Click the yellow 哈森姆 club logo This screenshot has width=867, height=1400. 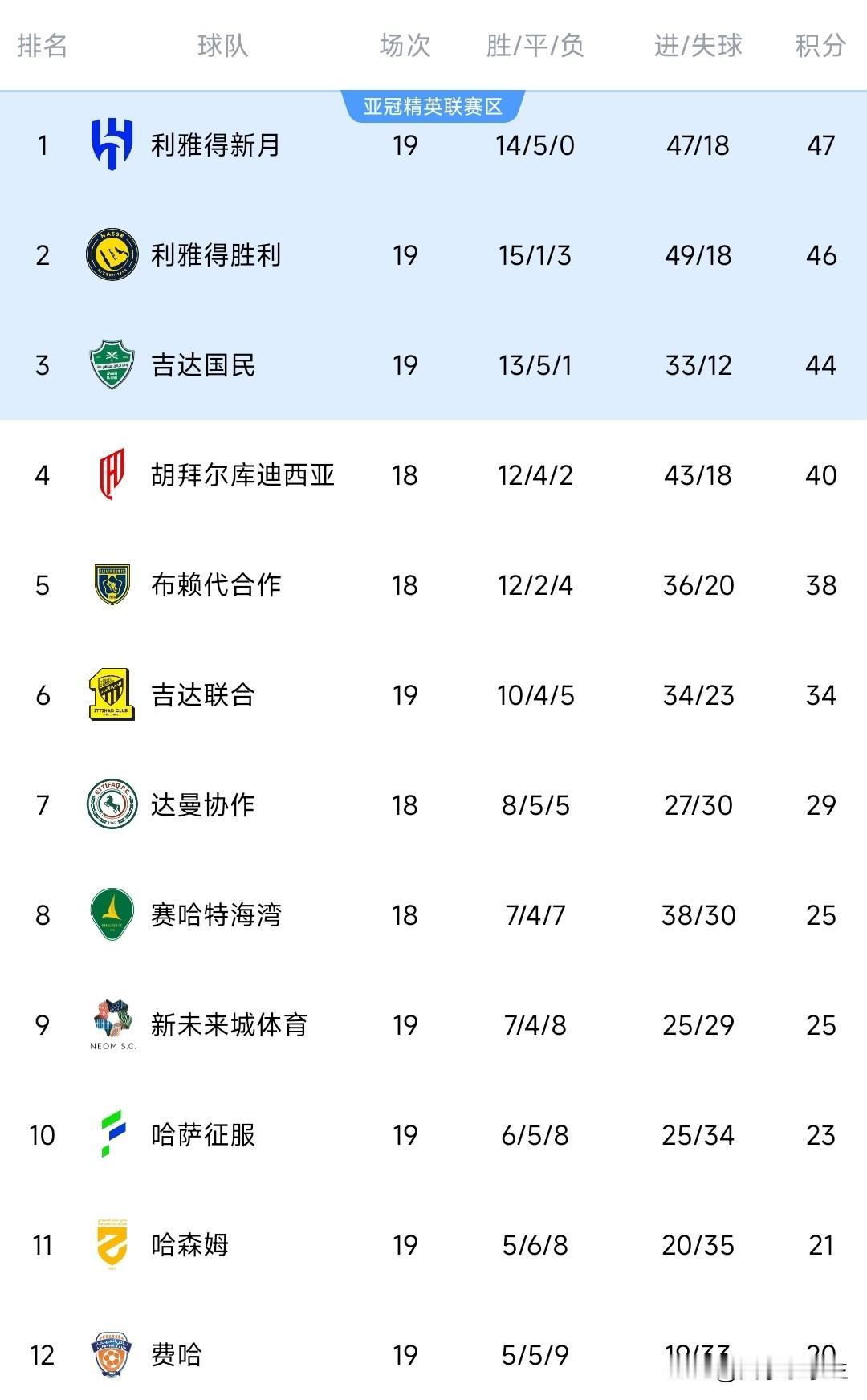[x=112, y=1244]
